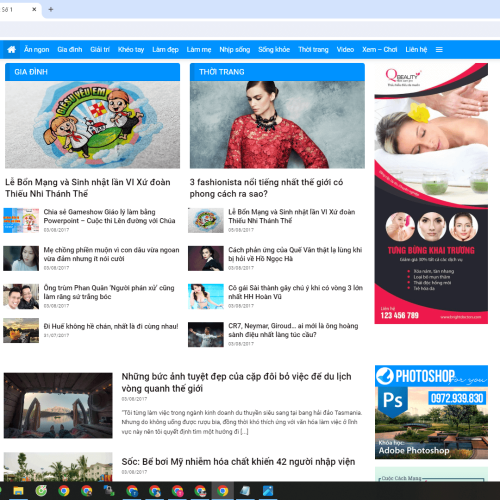Open the notepad-style app icon in the taskbar

pyautogui.click(x=245, y=491)
